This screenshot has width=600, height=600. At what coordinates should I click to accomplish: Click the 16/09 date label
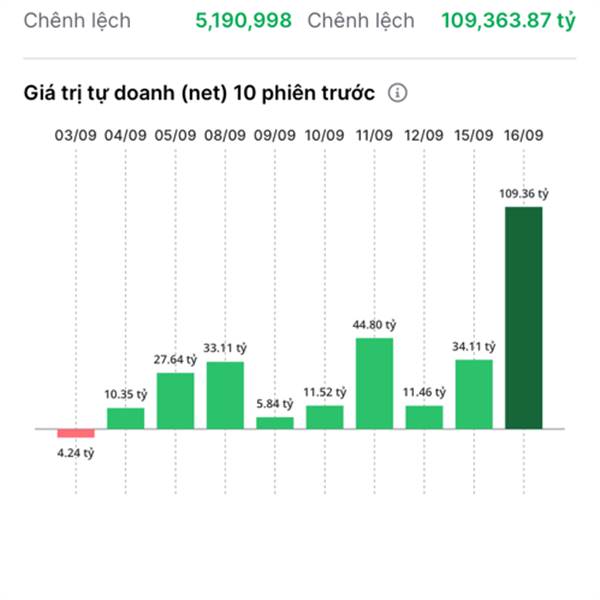point(523,135)
